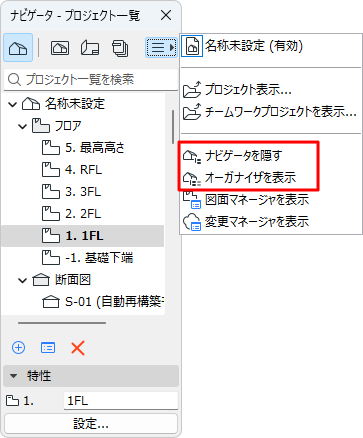Click the プロジェクト一覧を検索 search field

point(91,80)
